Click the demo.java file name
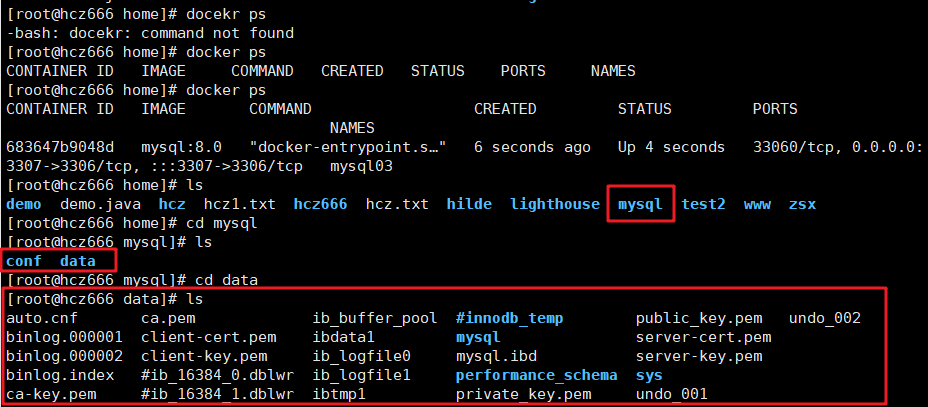This screenshot has height=407, width=928. (x=100, y=205)
